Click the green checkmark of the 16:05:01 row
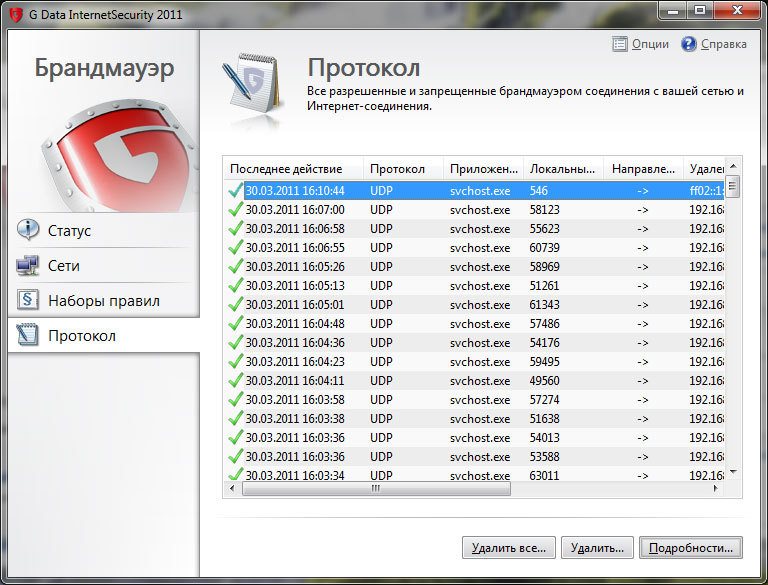Viewport: 768px width, 585px height. [236, 304]
